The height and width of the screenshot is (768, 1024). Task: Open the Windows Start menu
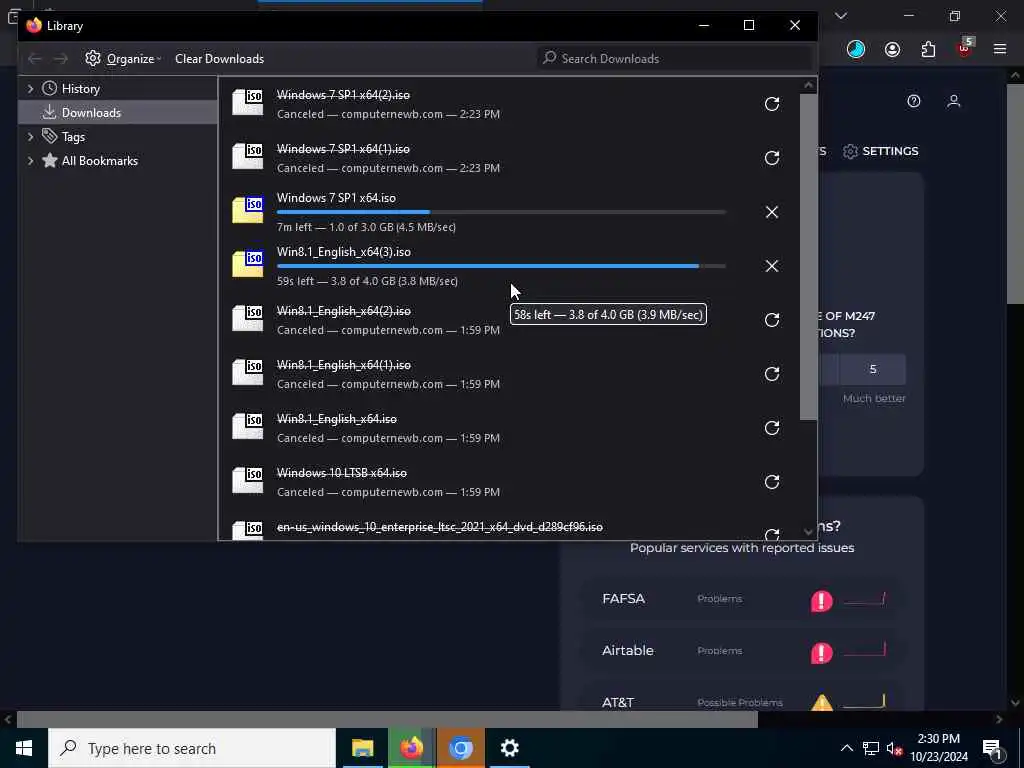24,748
